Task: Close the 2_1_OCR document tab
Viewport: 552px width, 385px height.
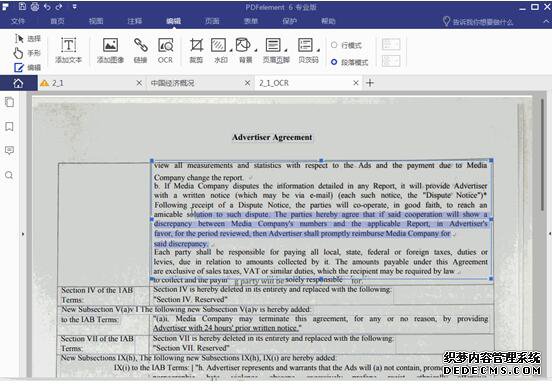Action: point(356,83)
